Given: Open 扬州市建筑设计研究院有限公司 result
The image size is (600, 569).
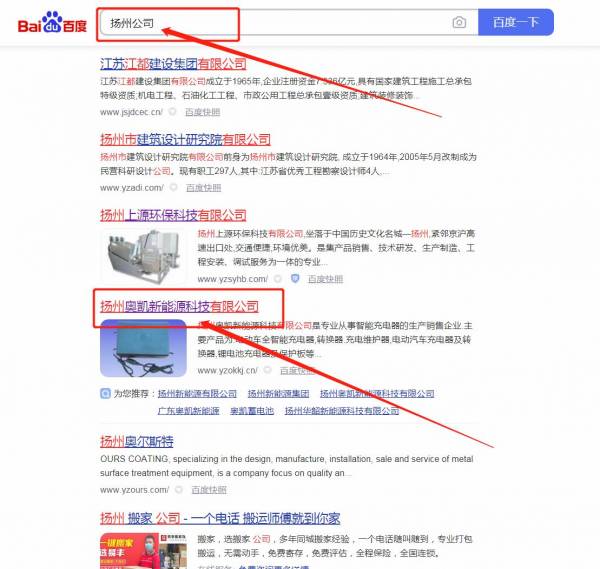Looking at the screenshot, I should (x=185, y=139).
